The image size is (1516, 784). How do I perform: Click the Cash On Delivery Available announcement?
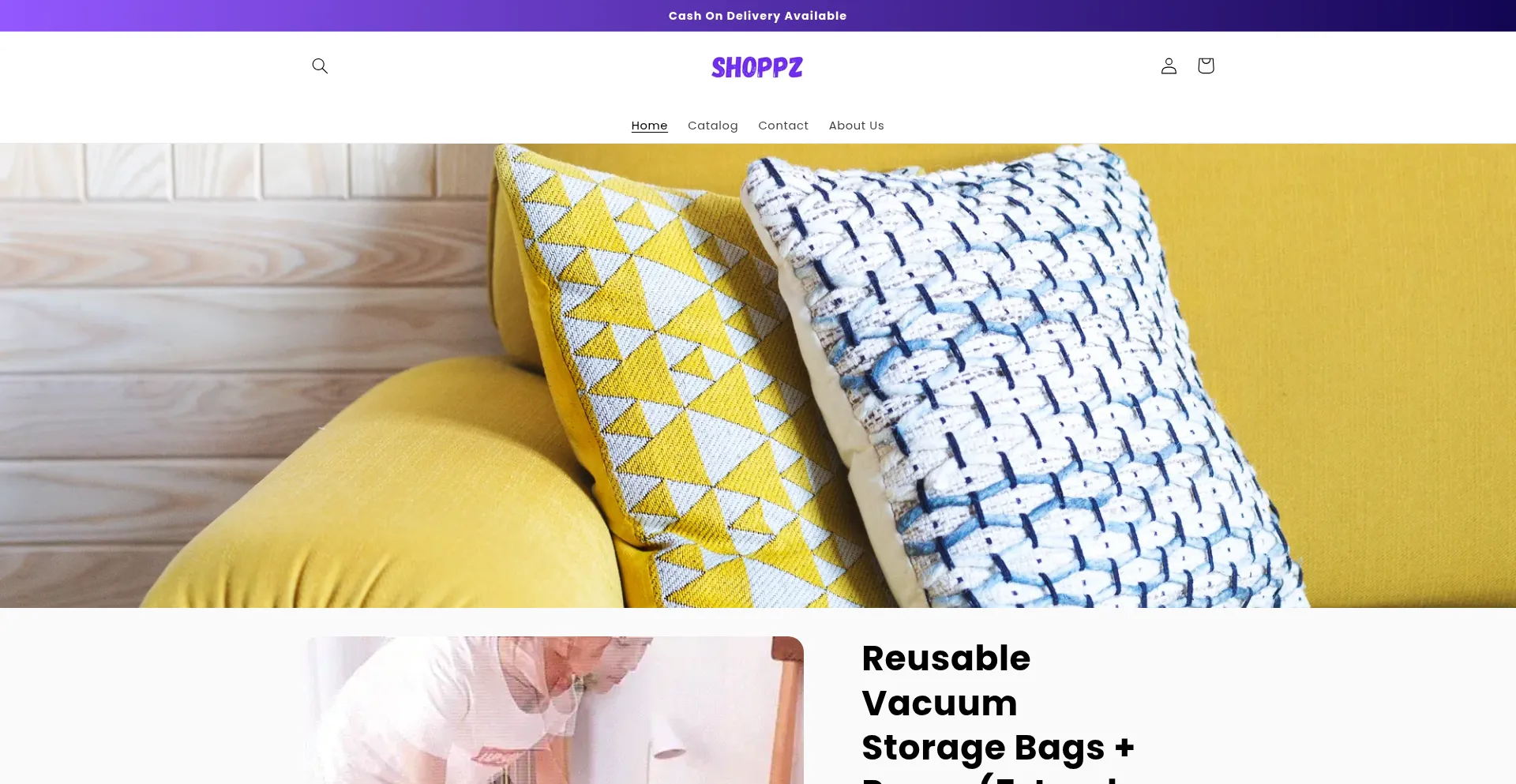(x=757, y=16)
